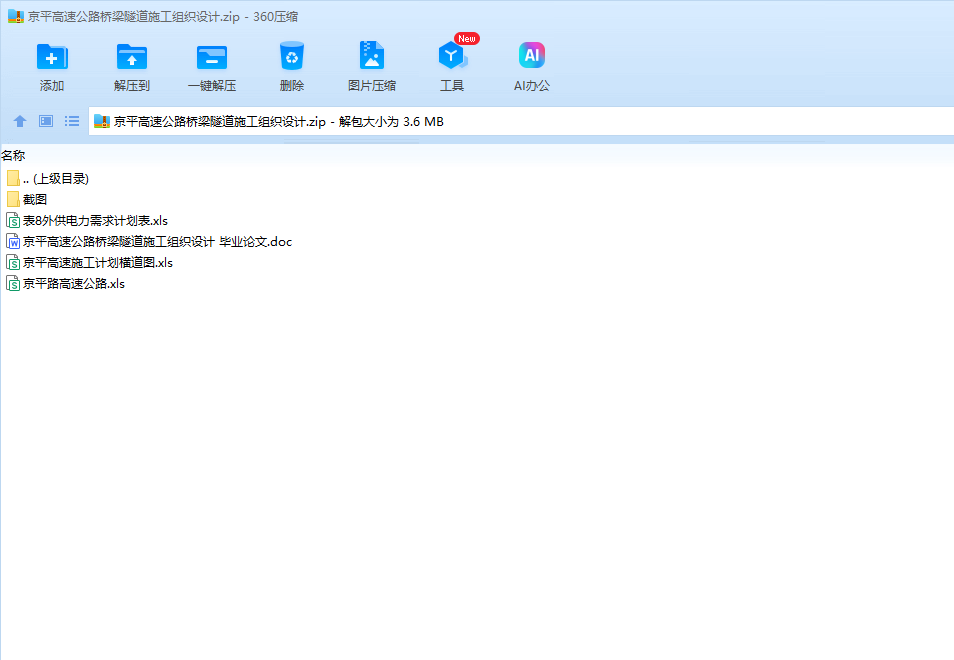Click the folder icon next to 截图
Image resolution: width=954 pixels, height=660 pixels.
(x=13, y=199)
